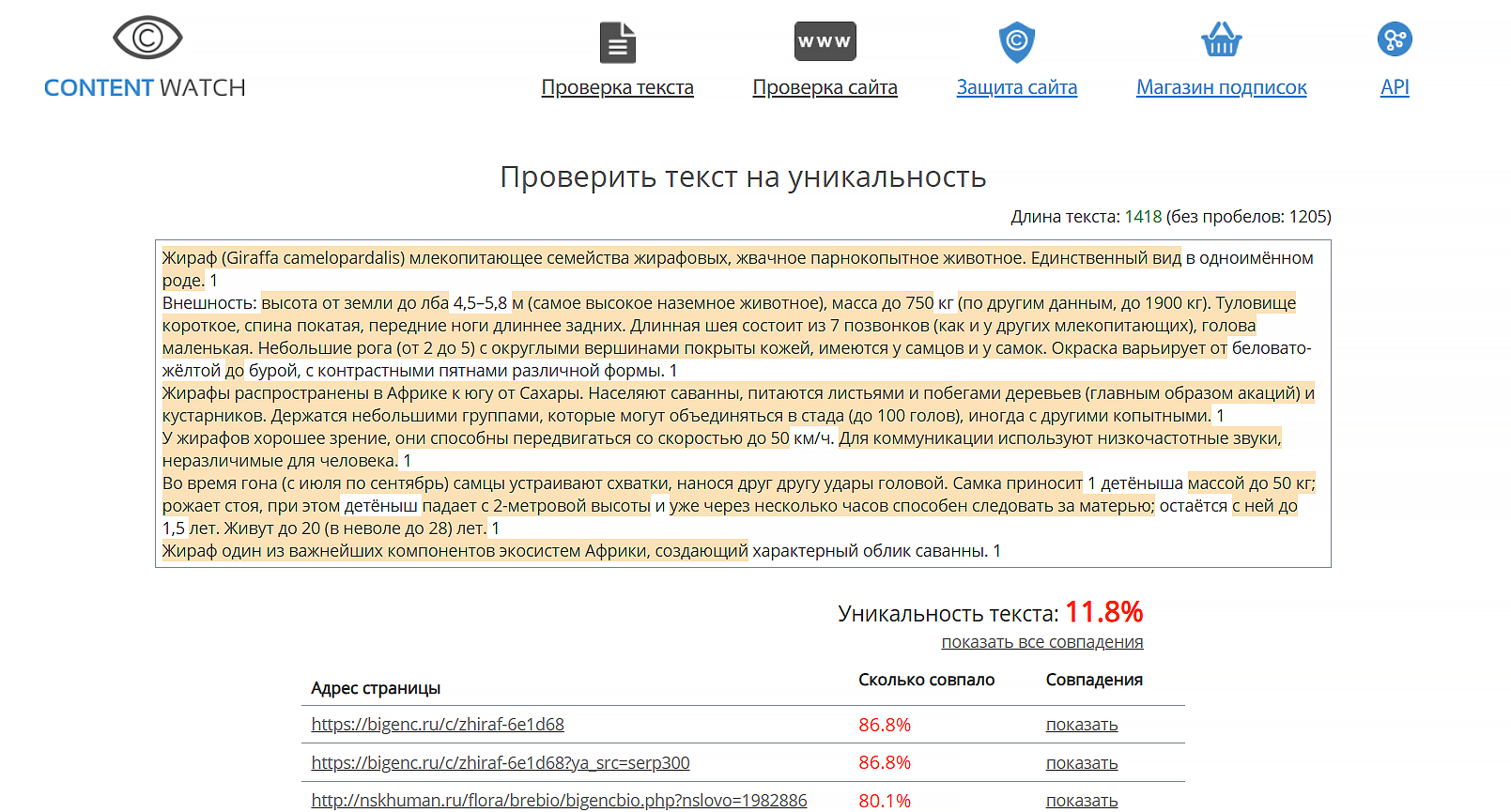Open the Проверка сайта menu link
Viewport: 1511px width, 812px height.
[825, 87]
